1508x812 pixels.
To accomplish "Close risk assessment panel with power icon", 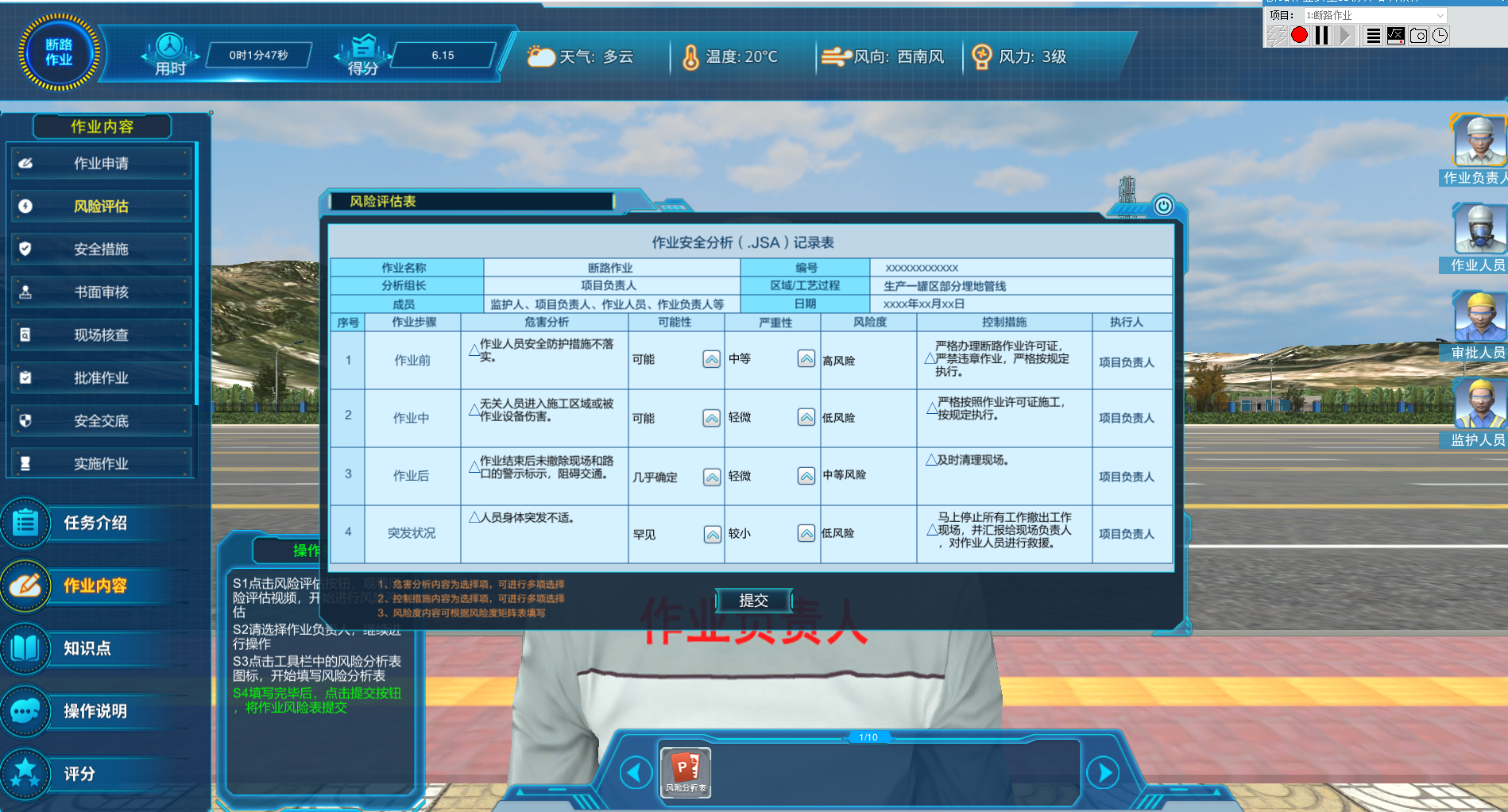I will point(1163,206).
